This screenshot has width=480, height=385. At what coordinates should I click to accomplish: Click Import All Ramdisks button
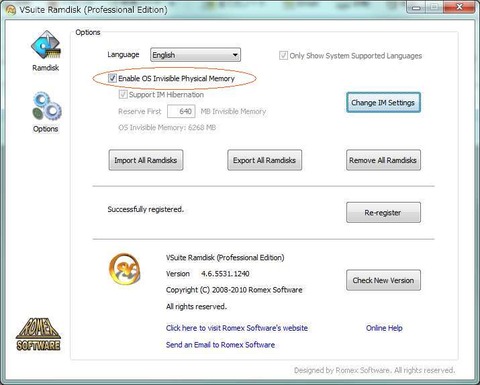(146, 160)
